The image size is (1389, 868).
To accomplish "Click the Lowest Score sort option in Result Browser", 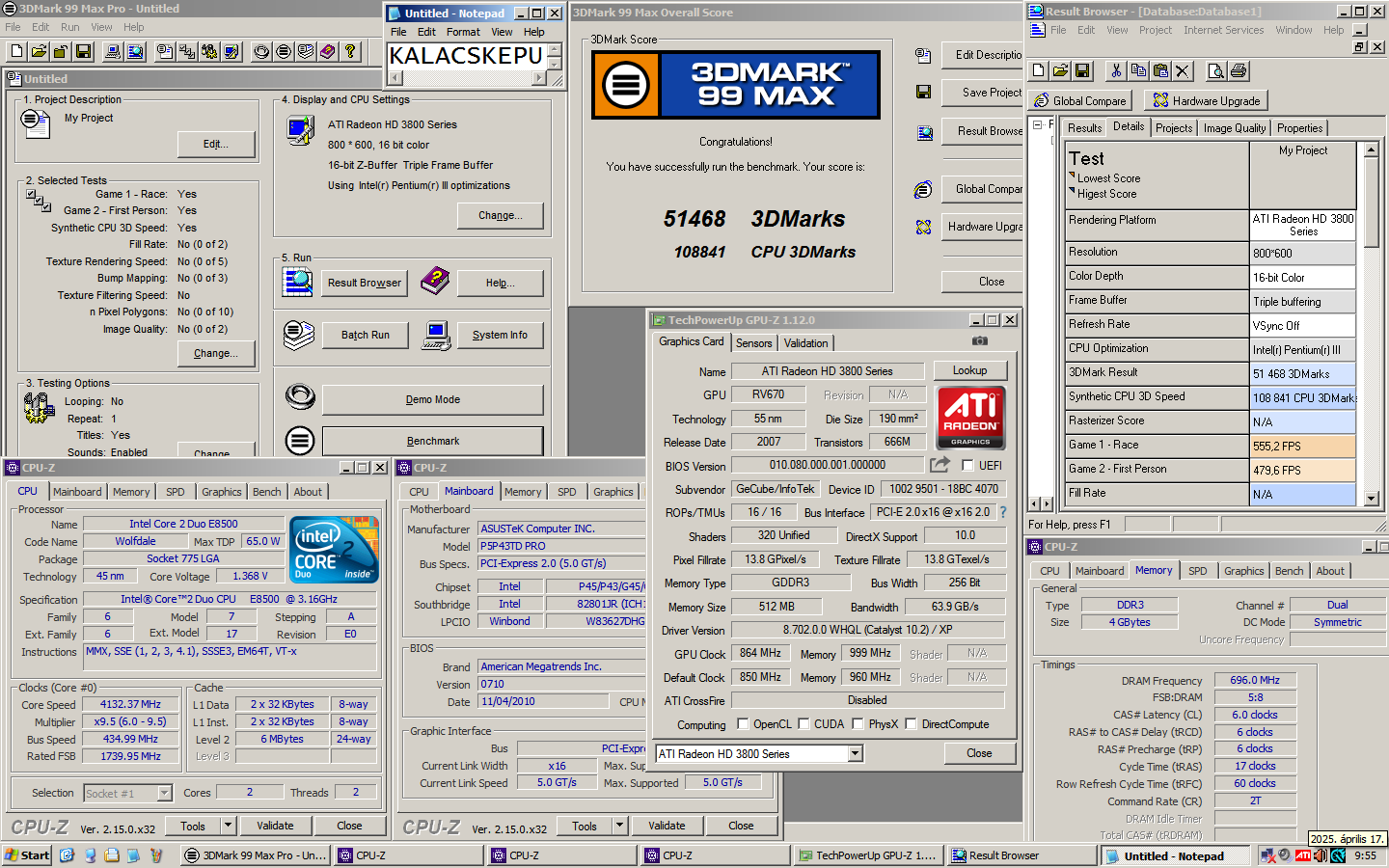I will click(1108, 178).
